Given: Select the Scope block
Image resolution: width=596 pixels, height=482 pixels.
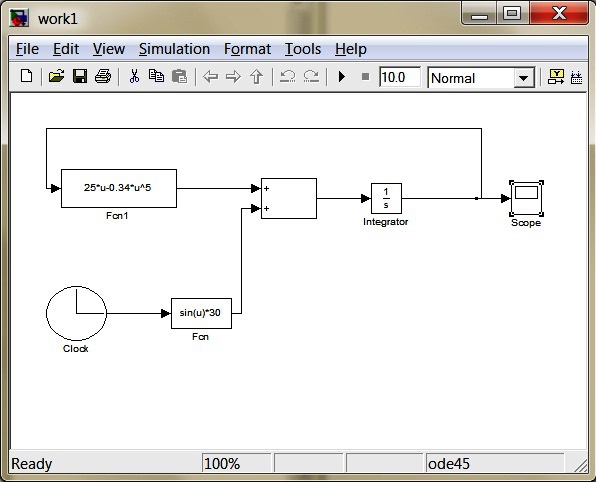Looking at the screenshot, I should tap(526, 198).
